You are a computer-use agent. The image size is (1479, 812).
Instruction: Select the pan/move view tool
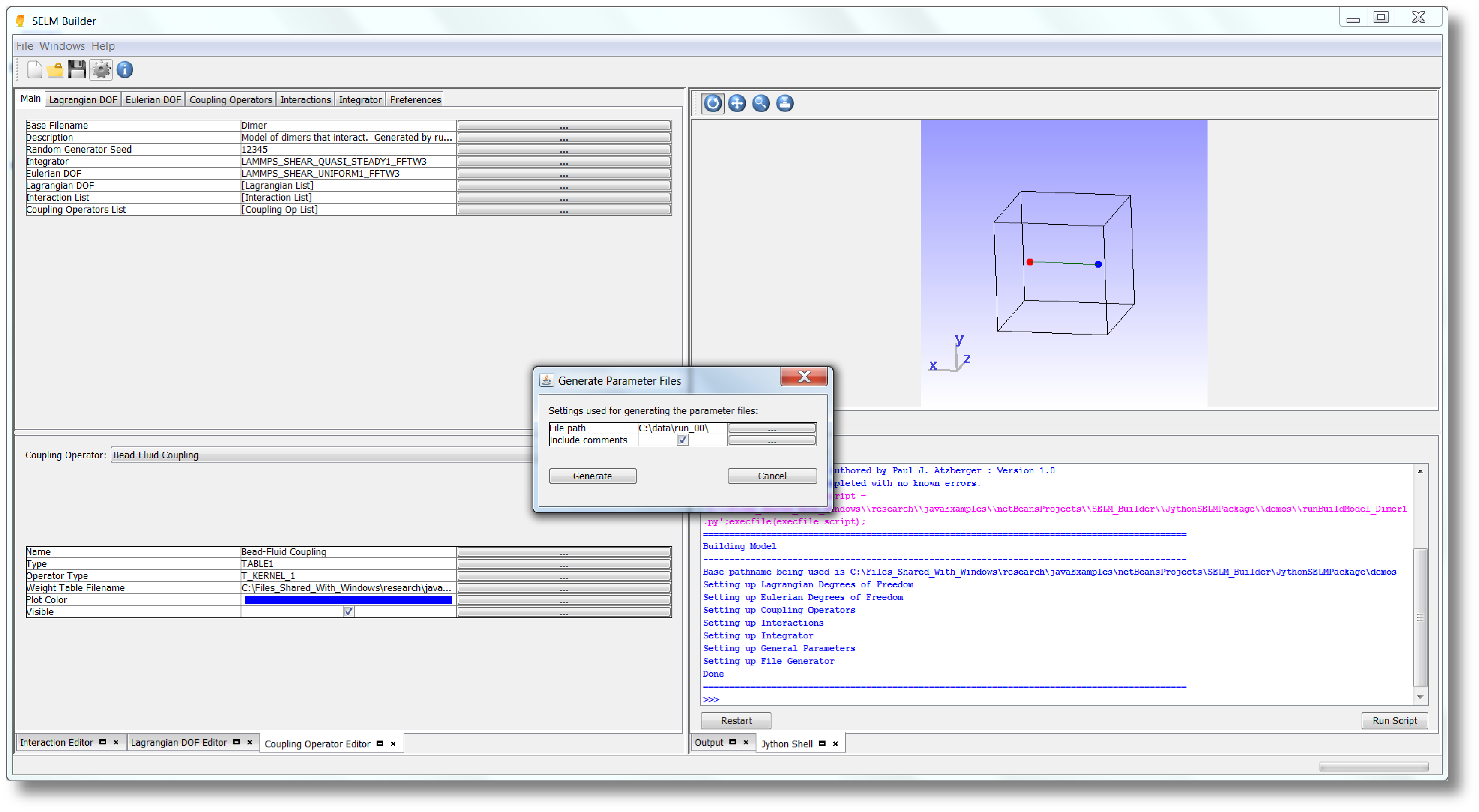click(x=737, y=103)
